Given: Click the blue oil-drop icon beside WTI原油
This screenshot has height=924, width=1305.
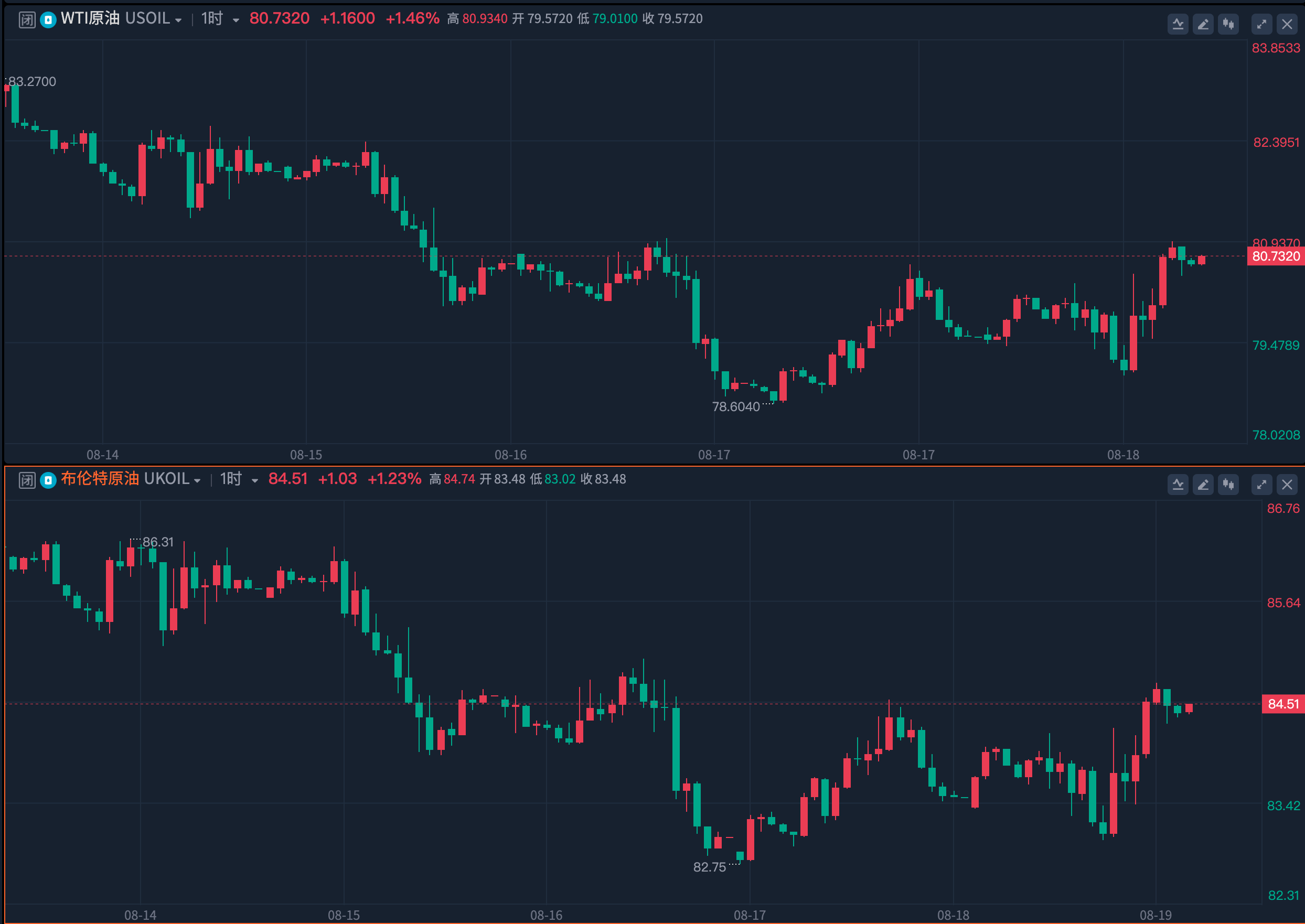Looking at the screenshot, I should click(48, 20).
